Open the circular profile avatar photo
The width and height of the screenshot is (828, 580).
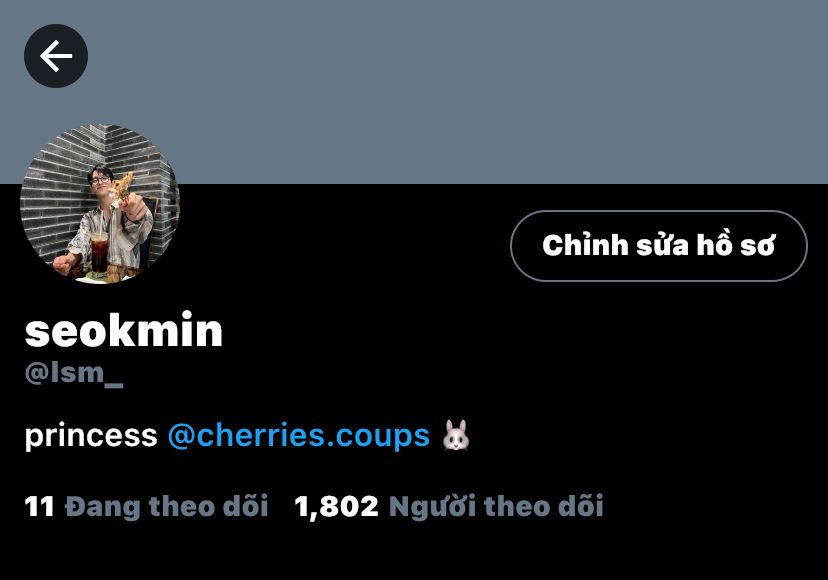[100, 204]
